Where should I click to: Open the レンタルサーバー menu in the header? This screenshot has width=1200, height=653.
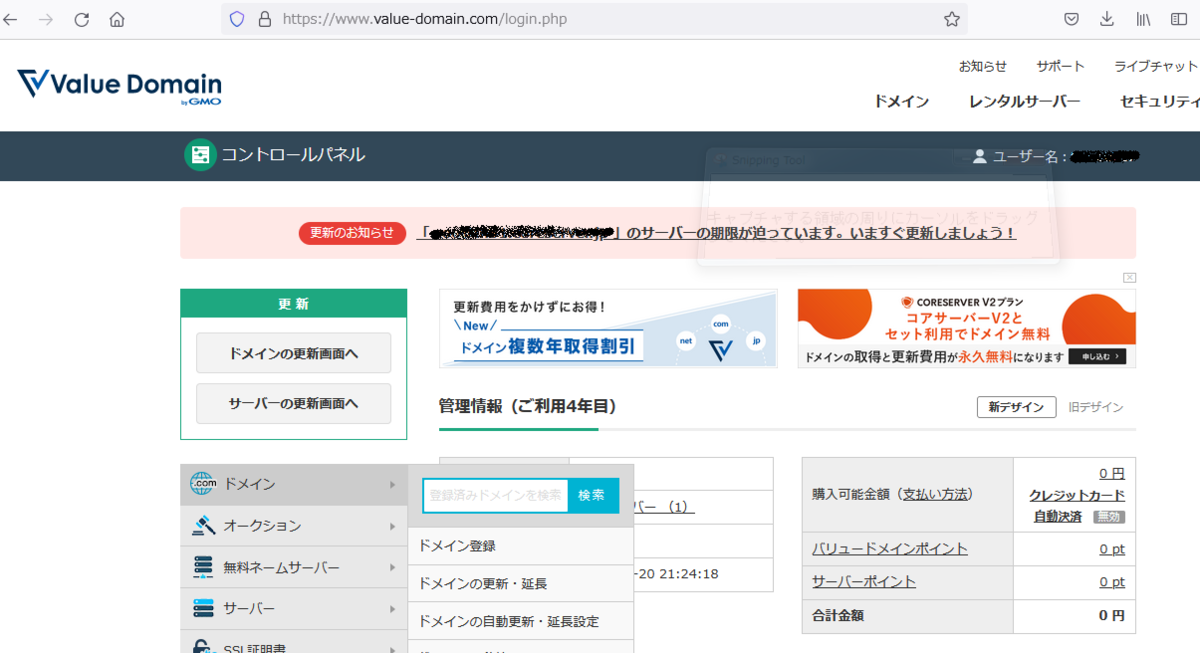tap(1024, 101)
